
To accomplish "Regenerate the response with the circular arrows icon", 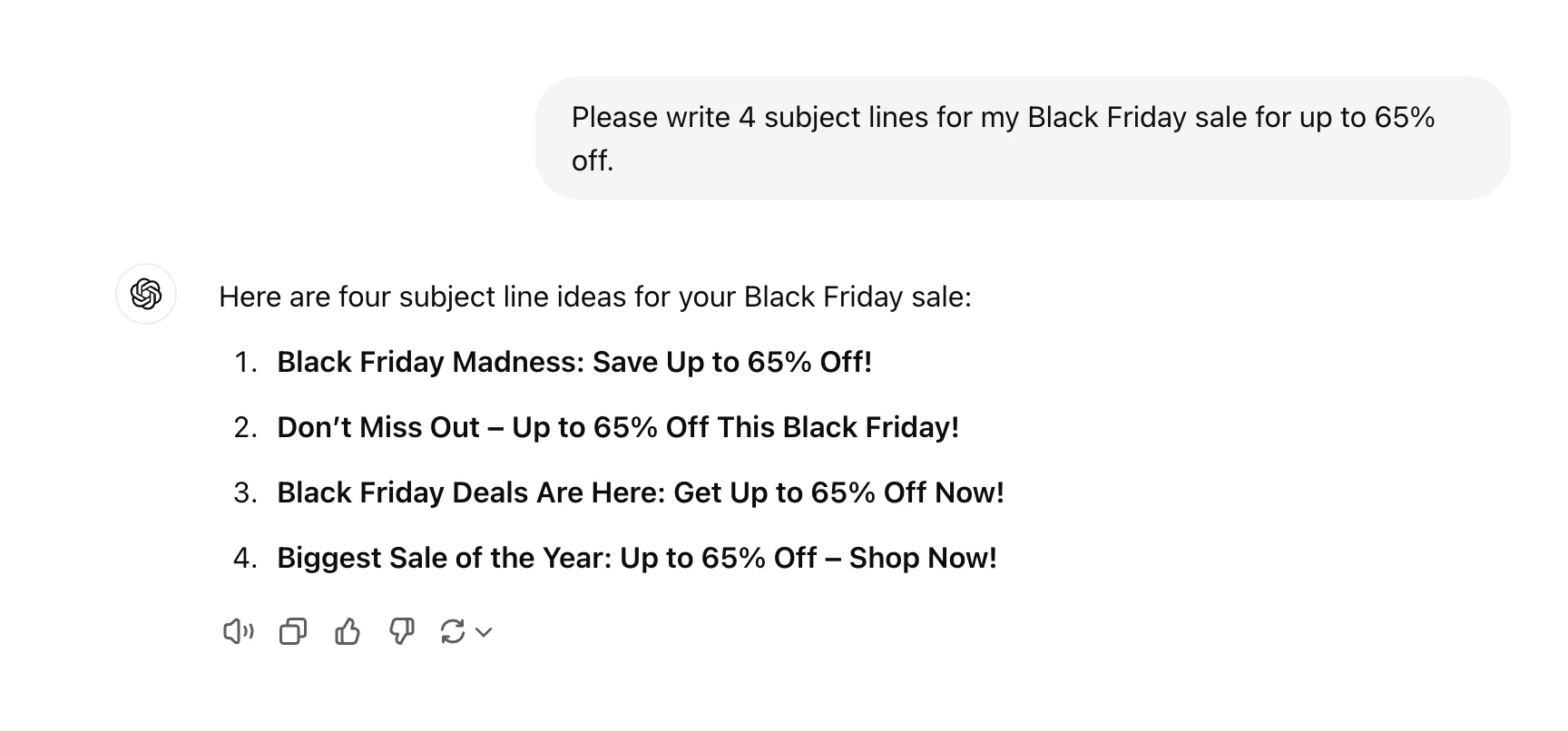I will coord(452,631).
